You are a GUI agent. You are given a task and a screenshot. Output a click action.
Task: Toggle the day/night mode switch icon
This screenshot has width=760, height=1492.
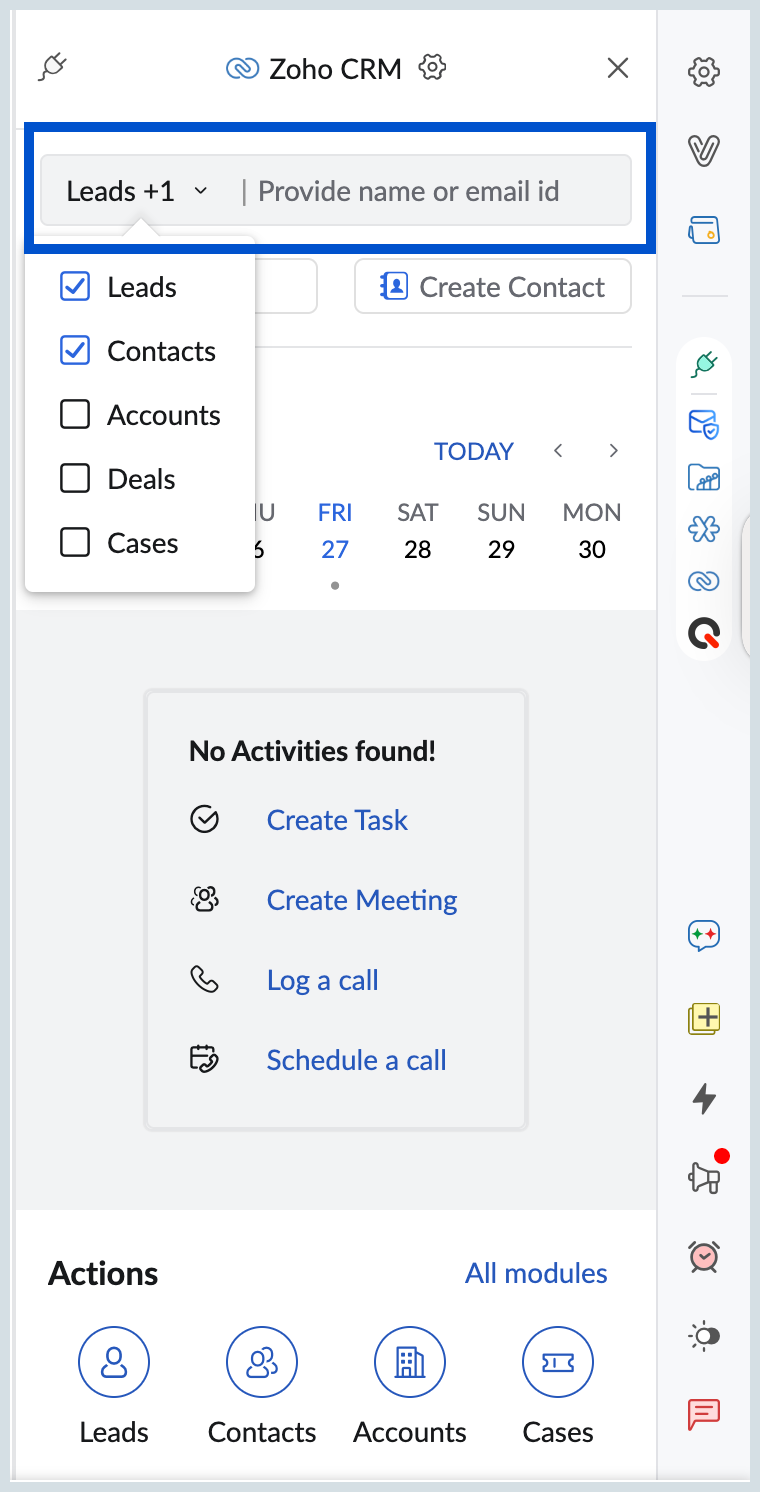[x=705, y=1336]
